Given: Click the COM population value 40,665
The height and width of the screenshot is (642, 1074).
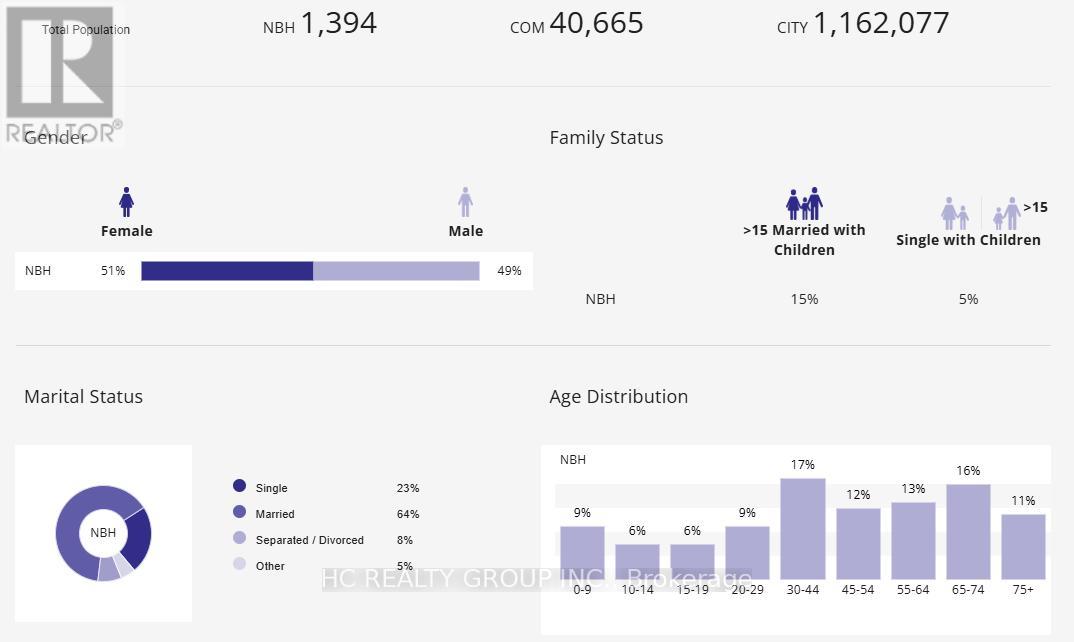Looking at the screenshot, I should coord(596,23).
